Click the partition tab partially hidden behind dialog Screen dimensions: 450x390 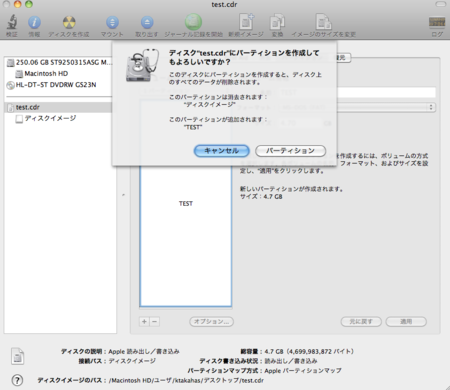click(x=343, y=58)
